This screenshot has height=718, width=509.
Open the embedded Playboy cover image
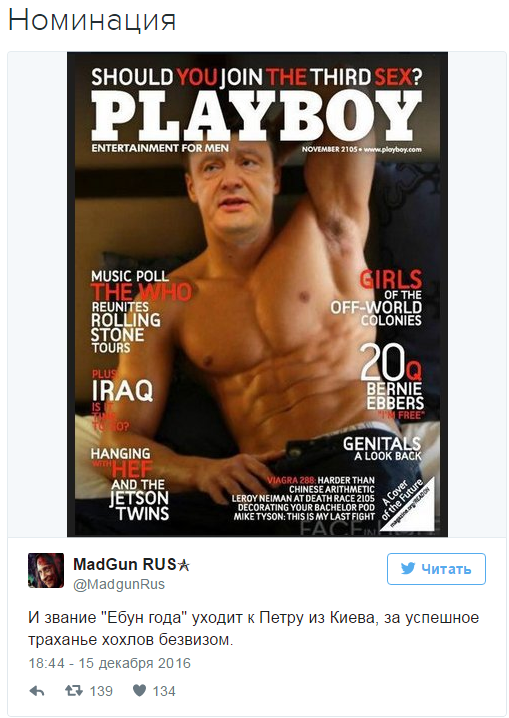257,294
